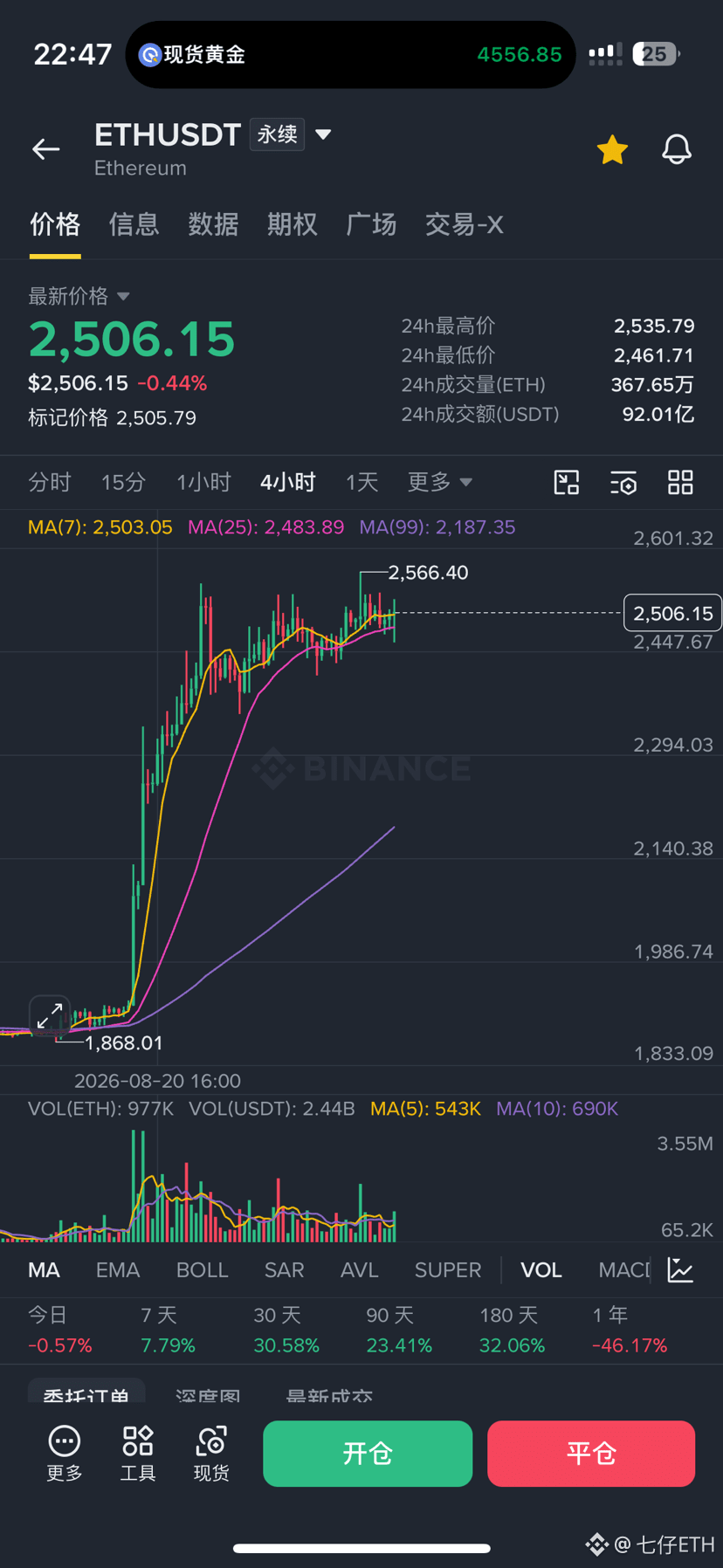This screenshot has height=1568, width=723.
Task: Tap MA(99) value label
Action: pos(437,527)
